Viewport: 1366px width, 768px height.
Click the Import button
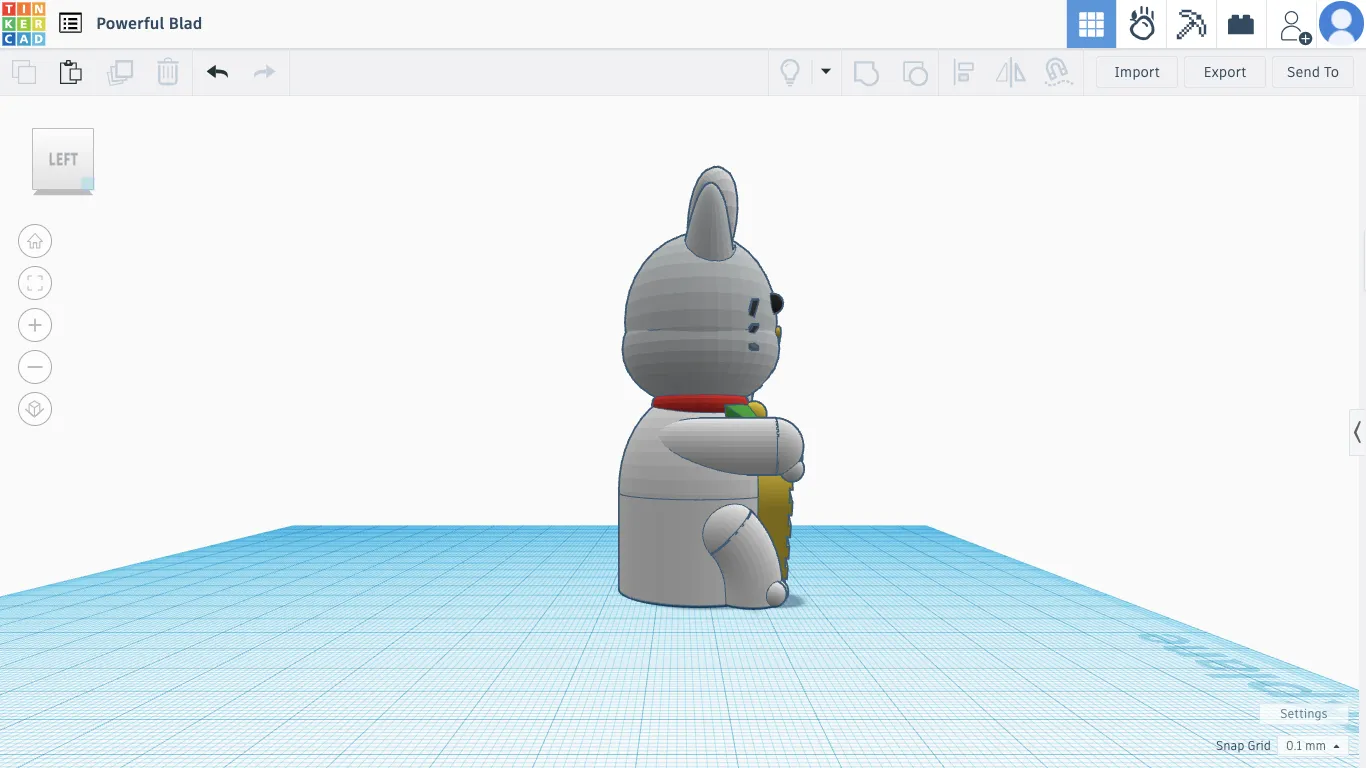pyautogui.click(x=1136, y=72)
